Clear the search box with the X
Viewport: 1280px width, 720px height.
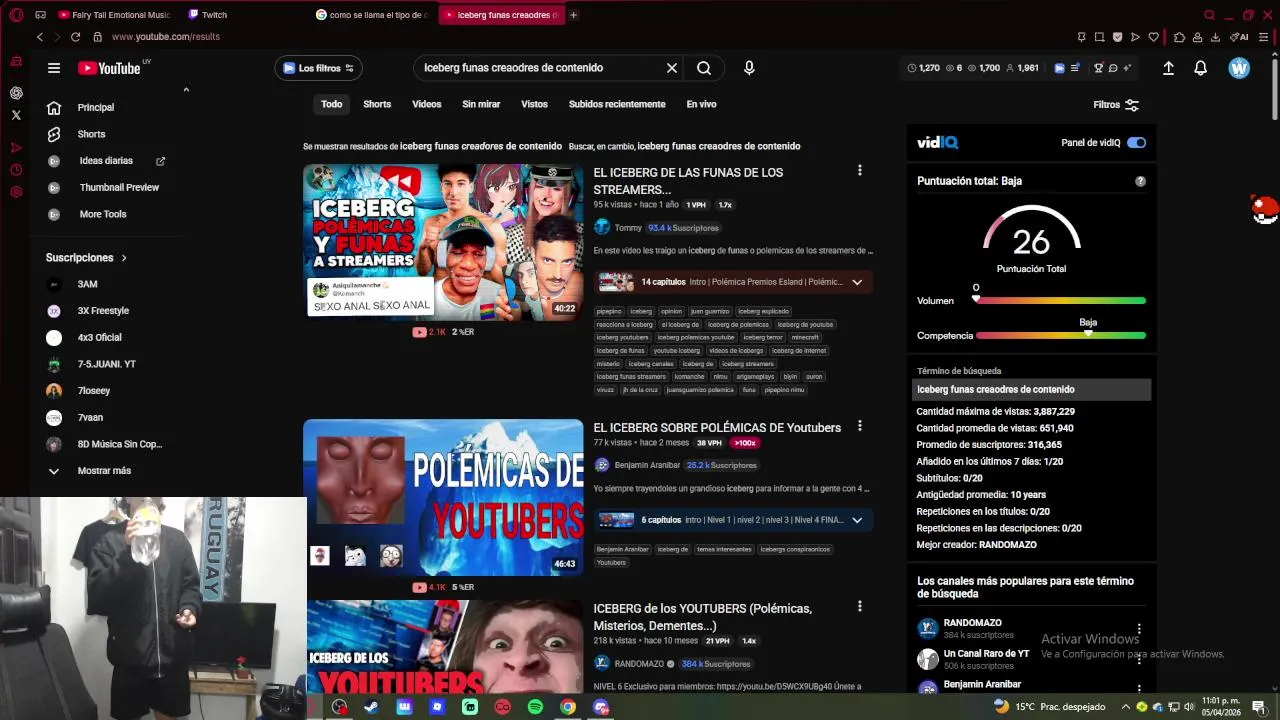point(672,68)
